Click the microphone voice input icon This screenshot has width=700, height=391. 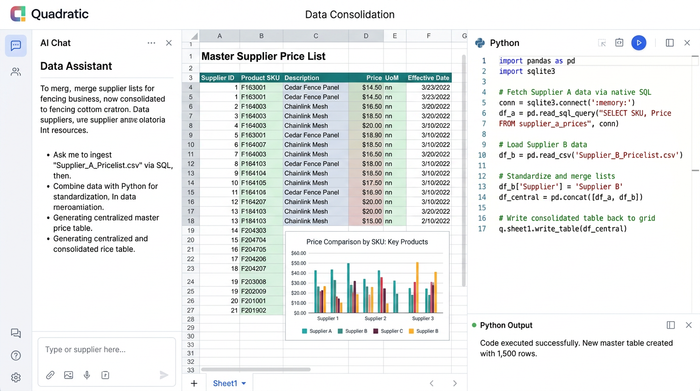click(x=87, y=375)
